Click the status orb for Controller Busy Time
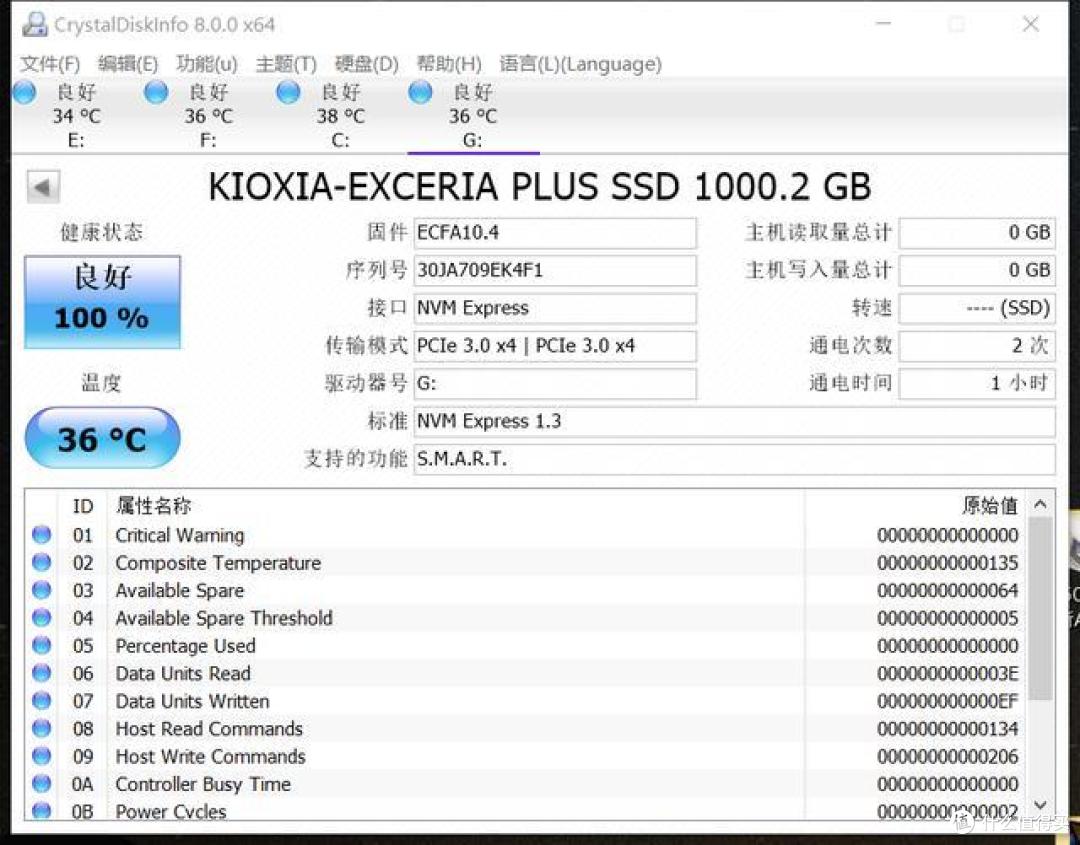This screenshot has width=1080, height=845. 42,784
